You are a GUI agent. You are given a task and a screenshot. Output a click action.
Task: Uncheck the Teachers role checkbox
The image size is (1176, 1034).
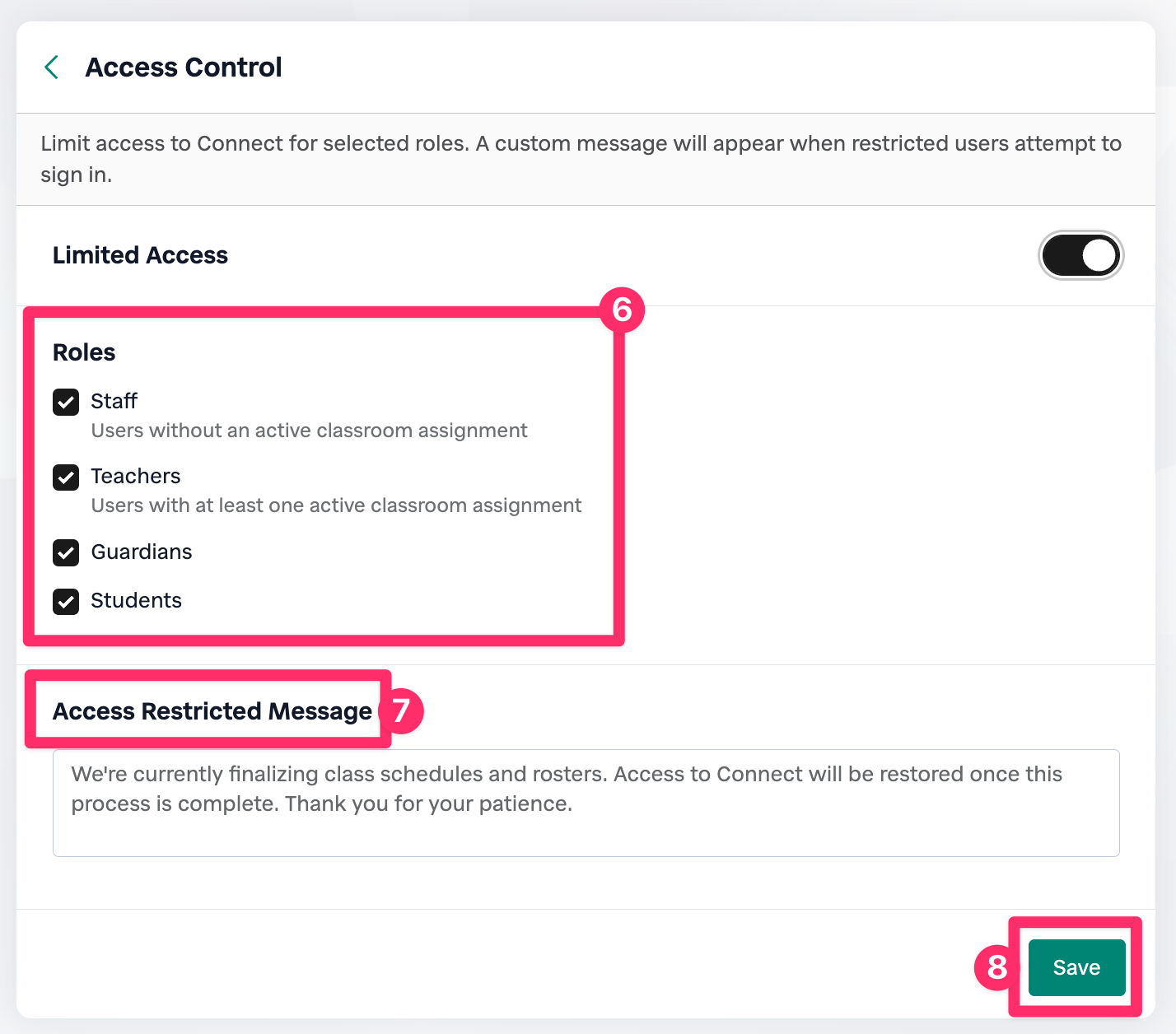(66, 477)
